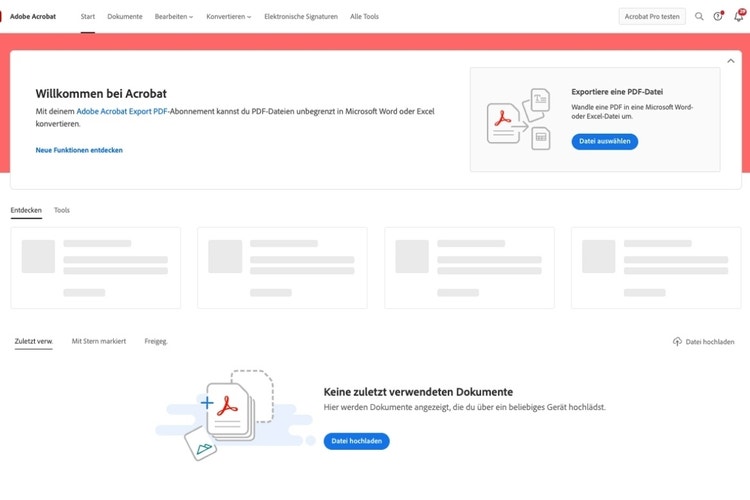Open the notifications bell icon

[x=739, y=16]
